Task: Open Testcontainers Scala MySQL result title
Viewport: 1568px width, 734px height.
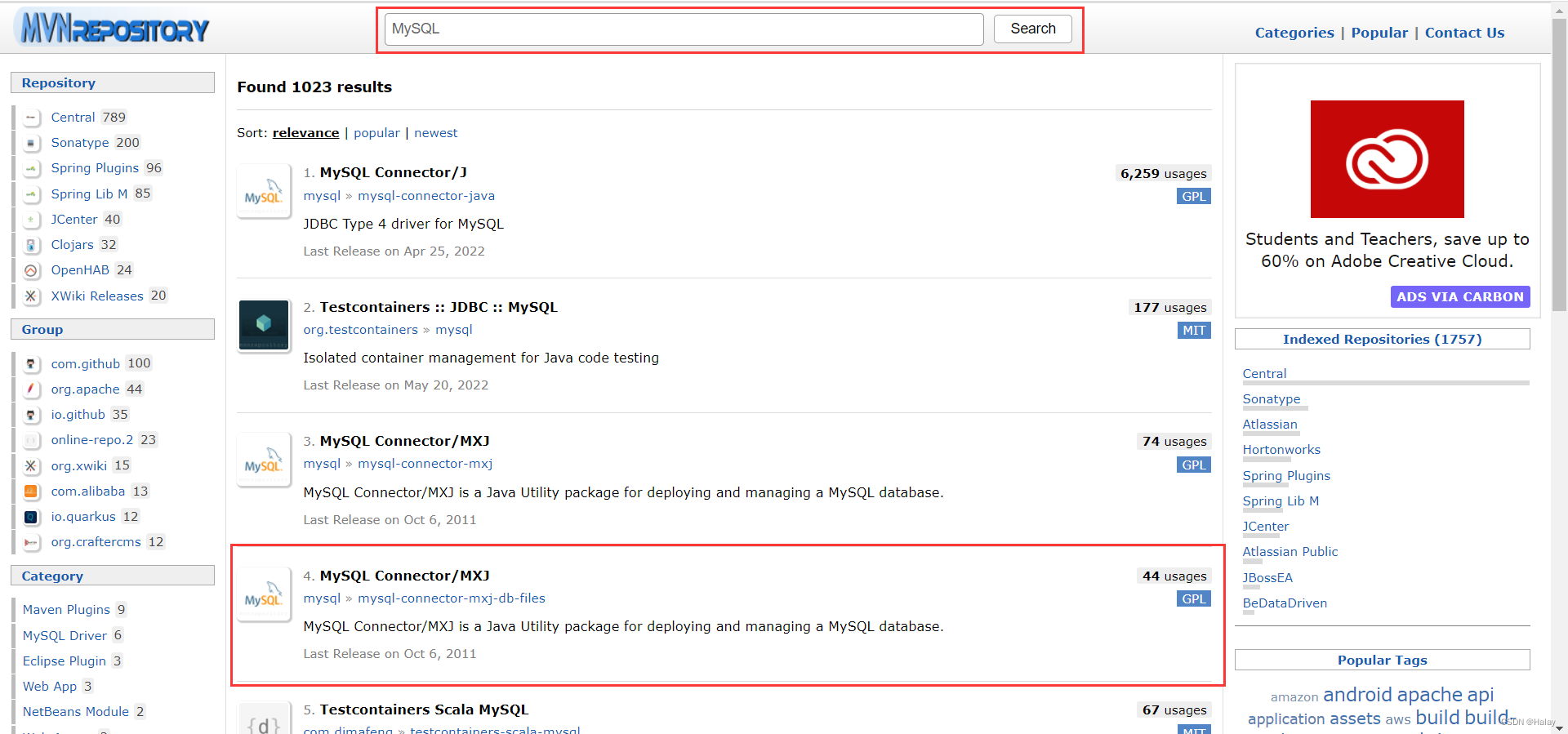Action: pyautogui.click(x=424, y=710)
